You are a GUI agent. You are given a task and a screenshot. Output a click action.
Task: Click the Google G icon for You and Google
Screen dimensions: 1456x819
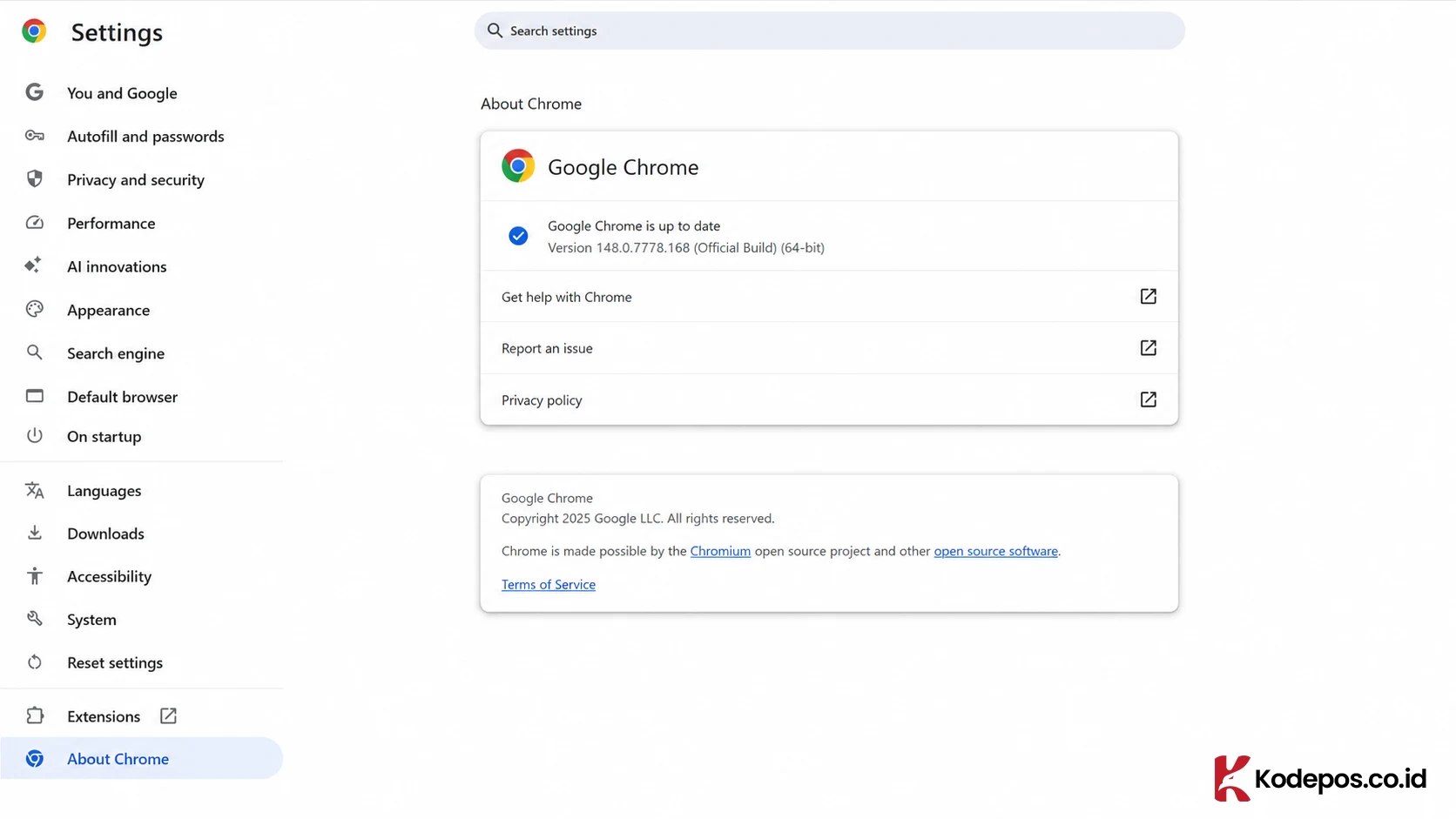(35, 92)
